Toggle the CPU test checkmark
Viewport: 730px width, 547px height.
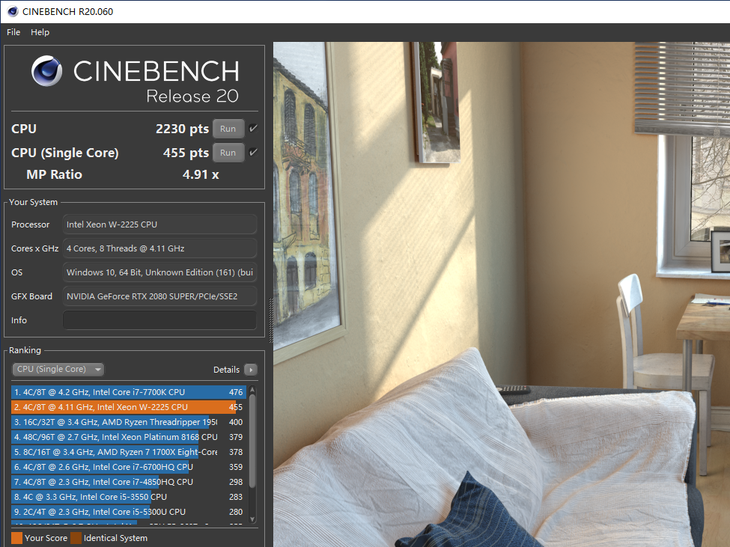(253, 128)
